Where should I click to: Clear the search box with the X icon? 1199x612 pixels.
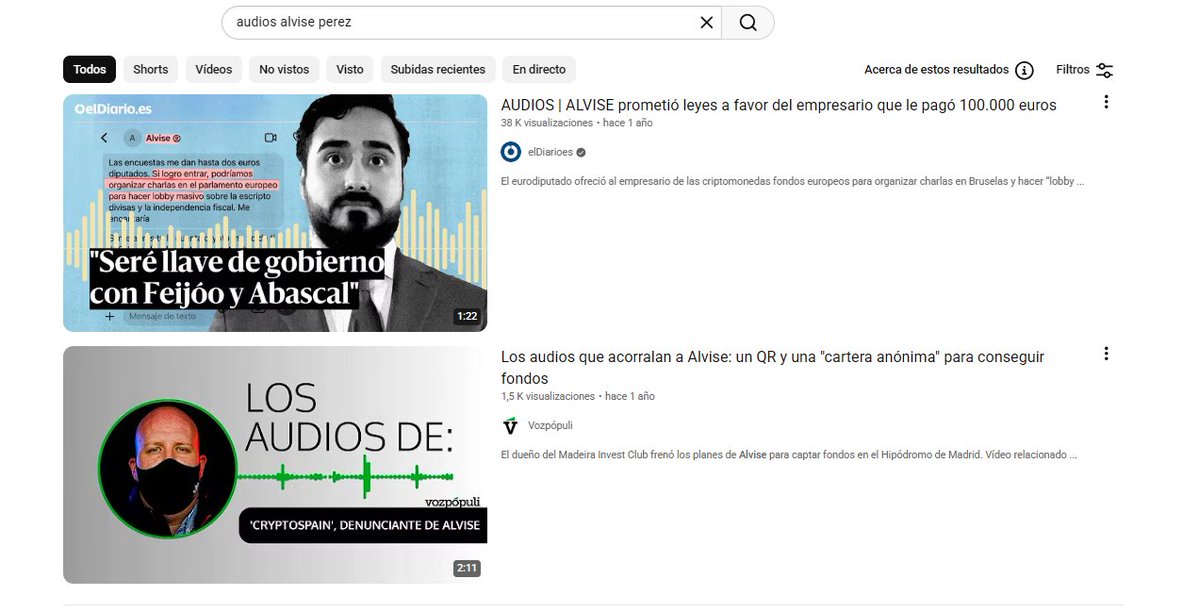point(707,23)
